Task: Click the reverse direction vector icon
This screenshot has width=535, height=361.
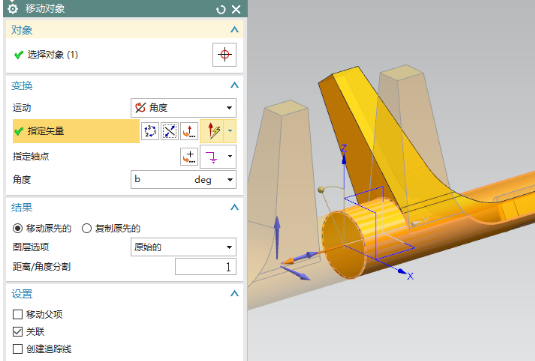Action: click(x=169, y=131)
